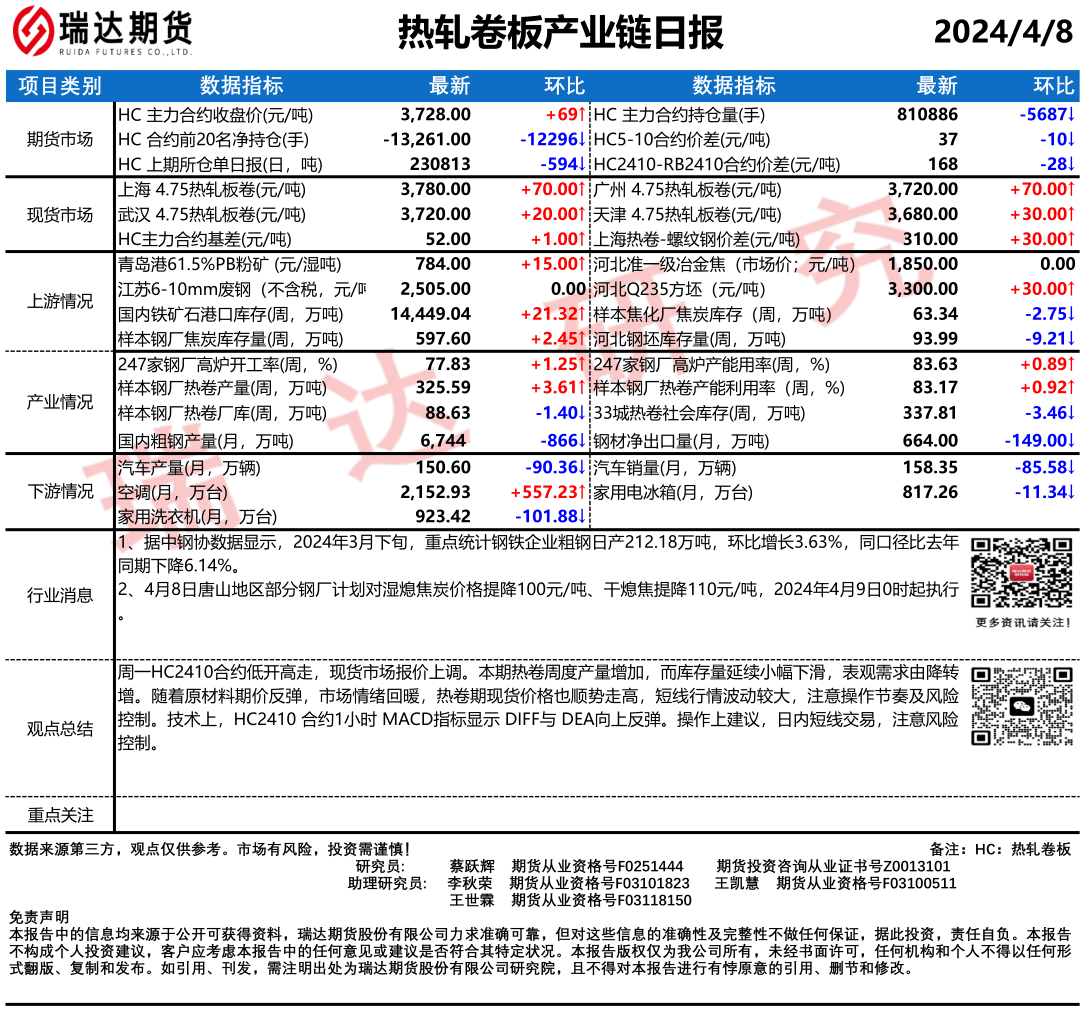The width and height of the screenshot is (1084, 1010).
Task: Click the date 2024/4/8
Action: (x=1003, y=32)
